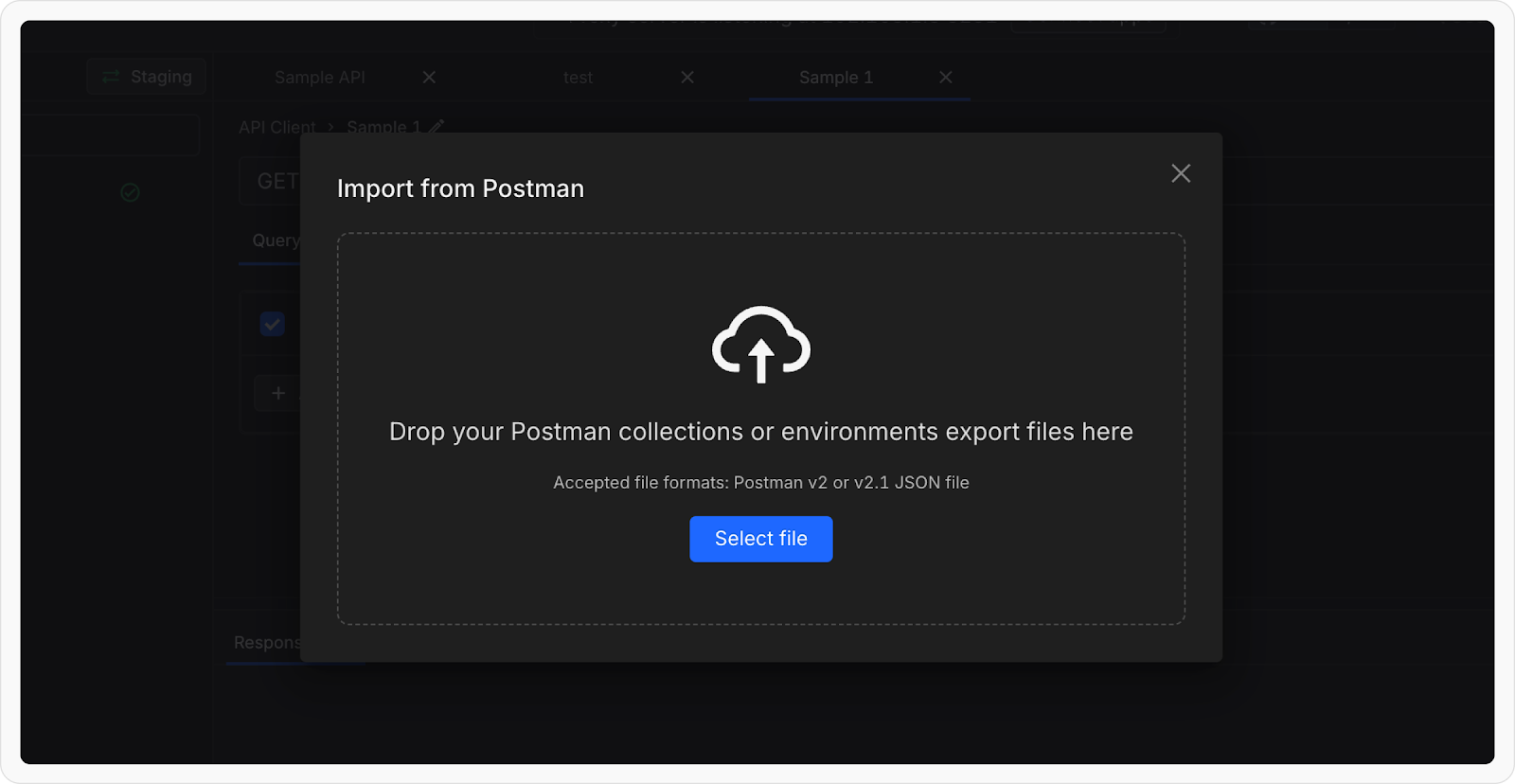Select the Sample 1 tab
1515x784 pixels.
tap(835, 78)
